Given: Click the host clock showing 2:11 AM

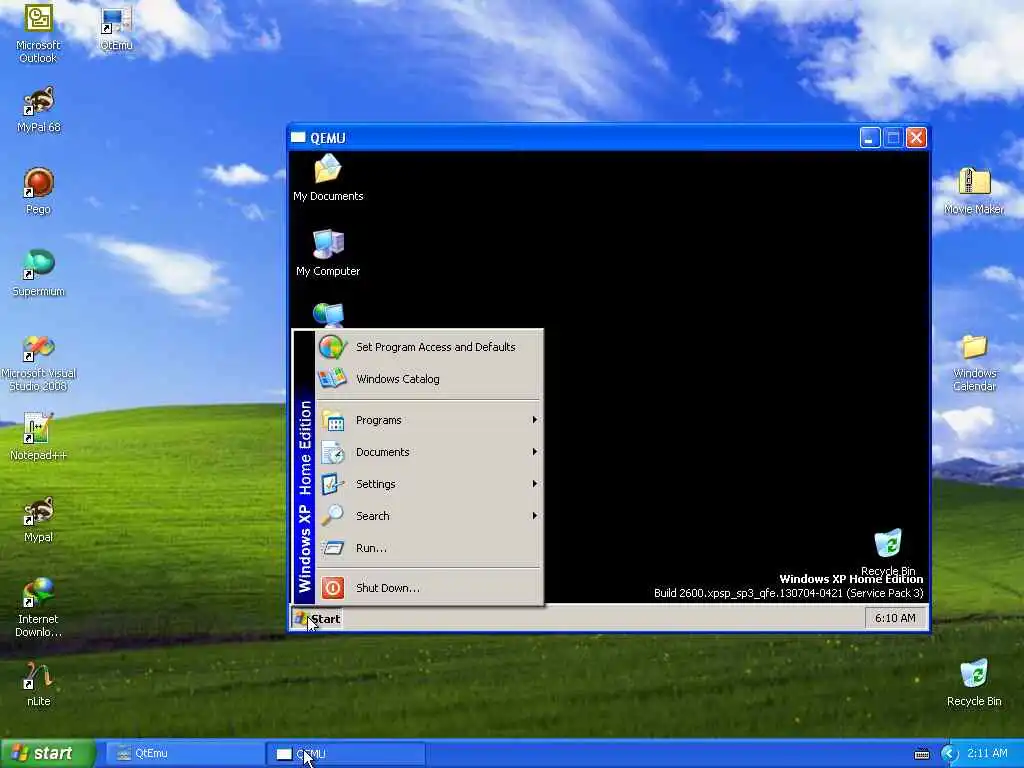Looking at the screenshot, I should tap(987, 753).
